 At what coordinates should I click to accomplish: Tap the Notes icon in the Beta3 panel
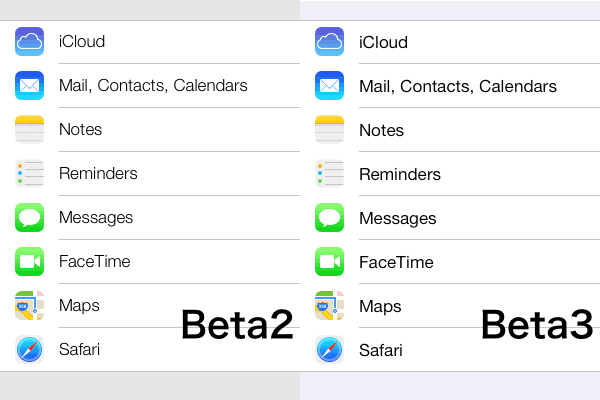click(x=330, y=130)
